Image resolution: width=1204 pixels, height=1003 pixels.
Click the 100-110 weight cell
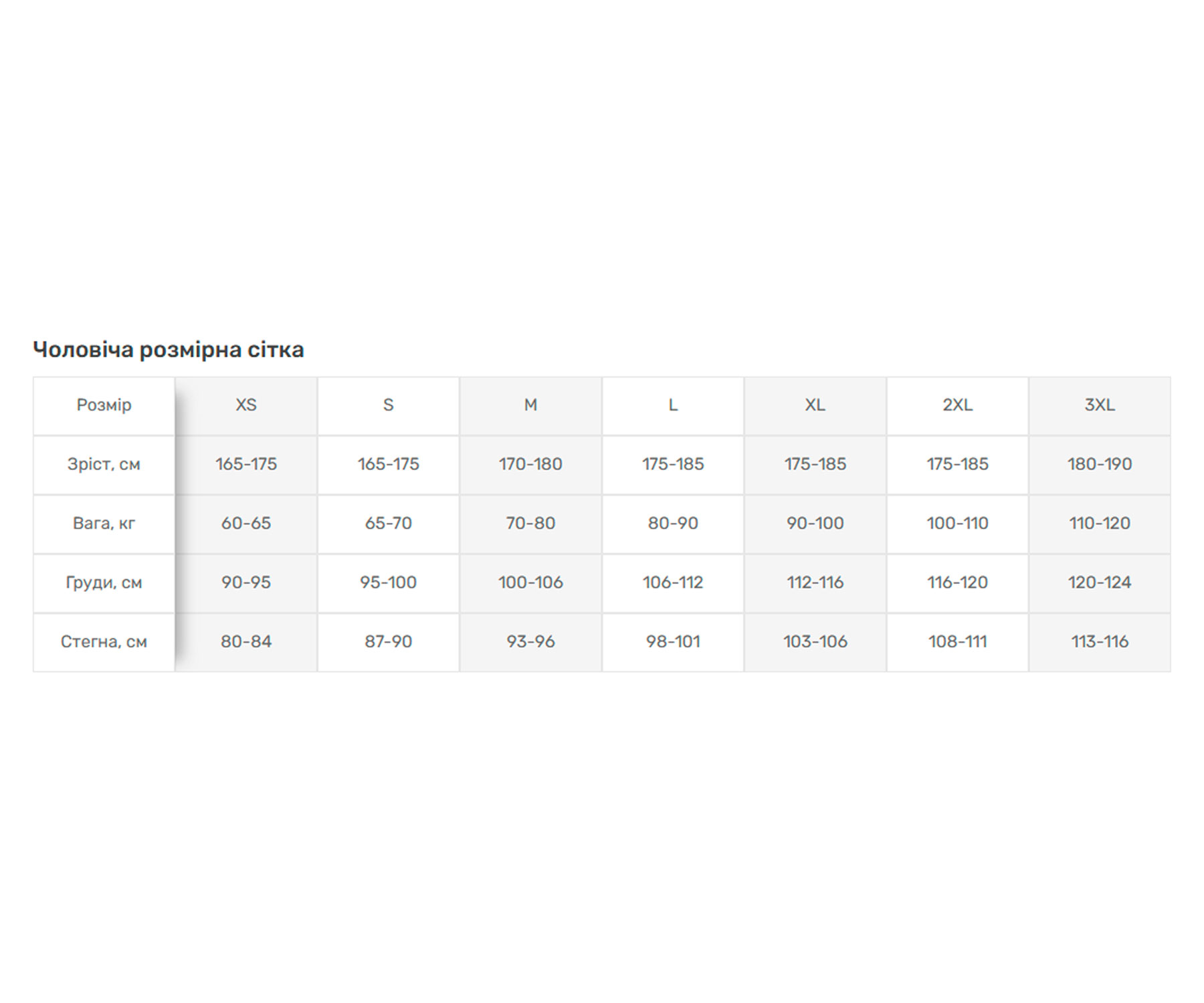pos(957,524)
